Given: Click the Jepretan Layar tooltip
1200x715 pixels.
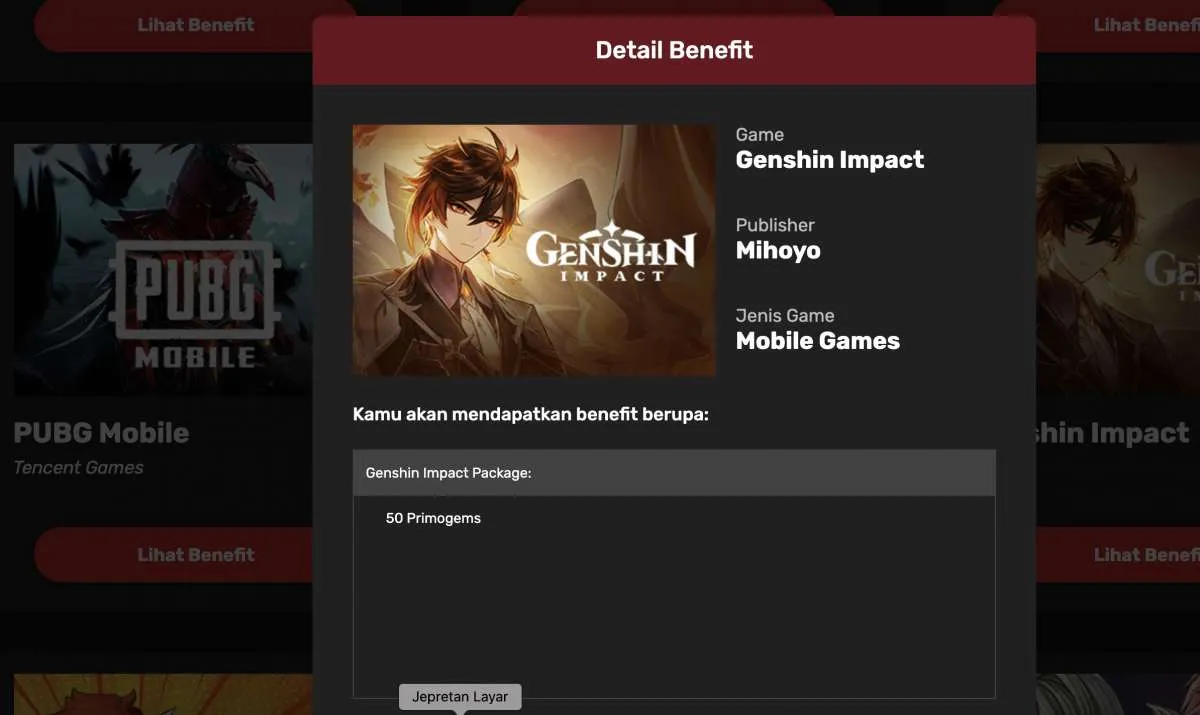Looking at the screenshot, I should pos(460,697).
